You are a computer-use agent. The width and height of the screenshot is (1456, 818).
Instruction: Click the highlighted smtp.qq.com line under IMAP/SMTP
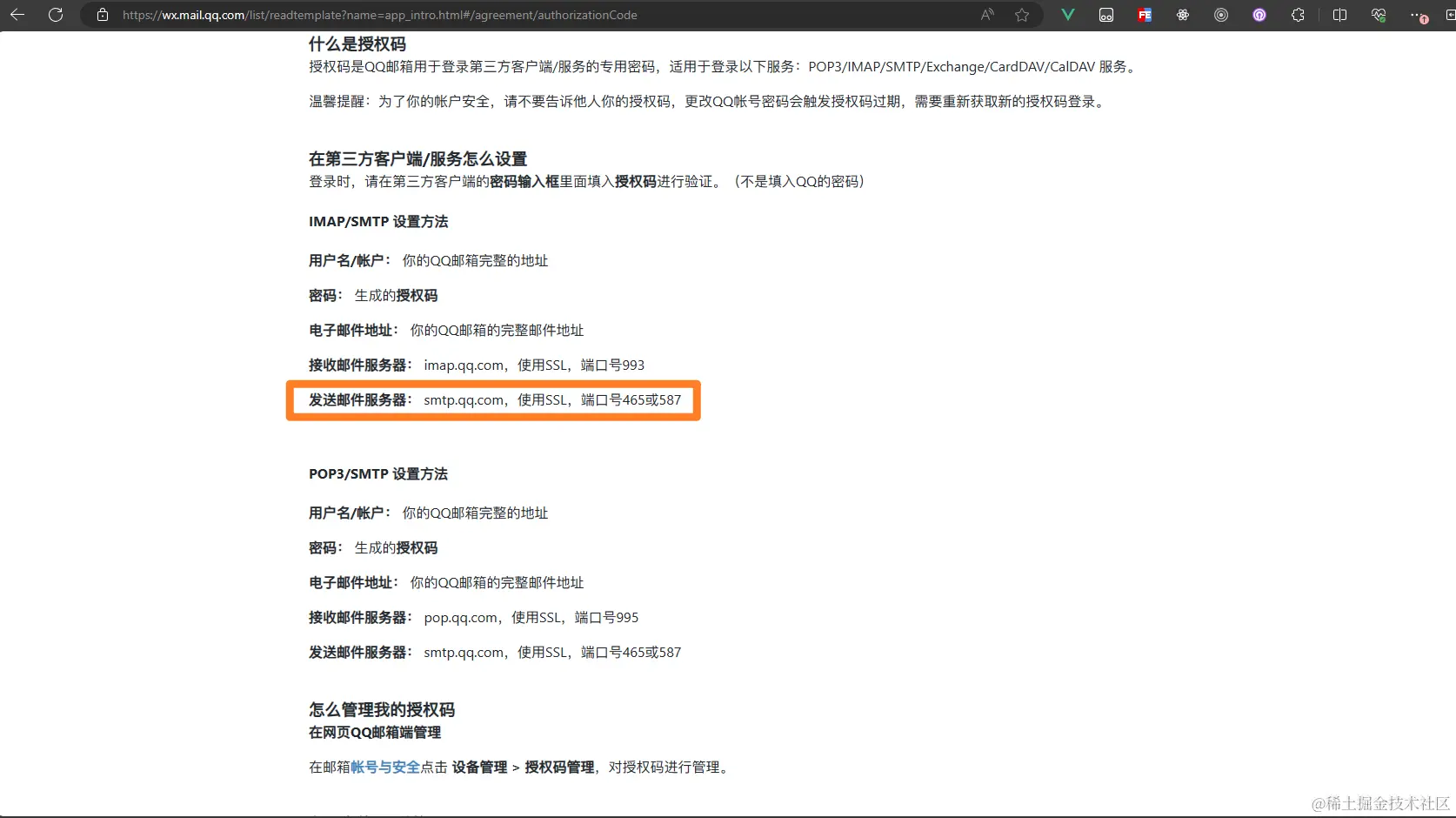(495, 399)
